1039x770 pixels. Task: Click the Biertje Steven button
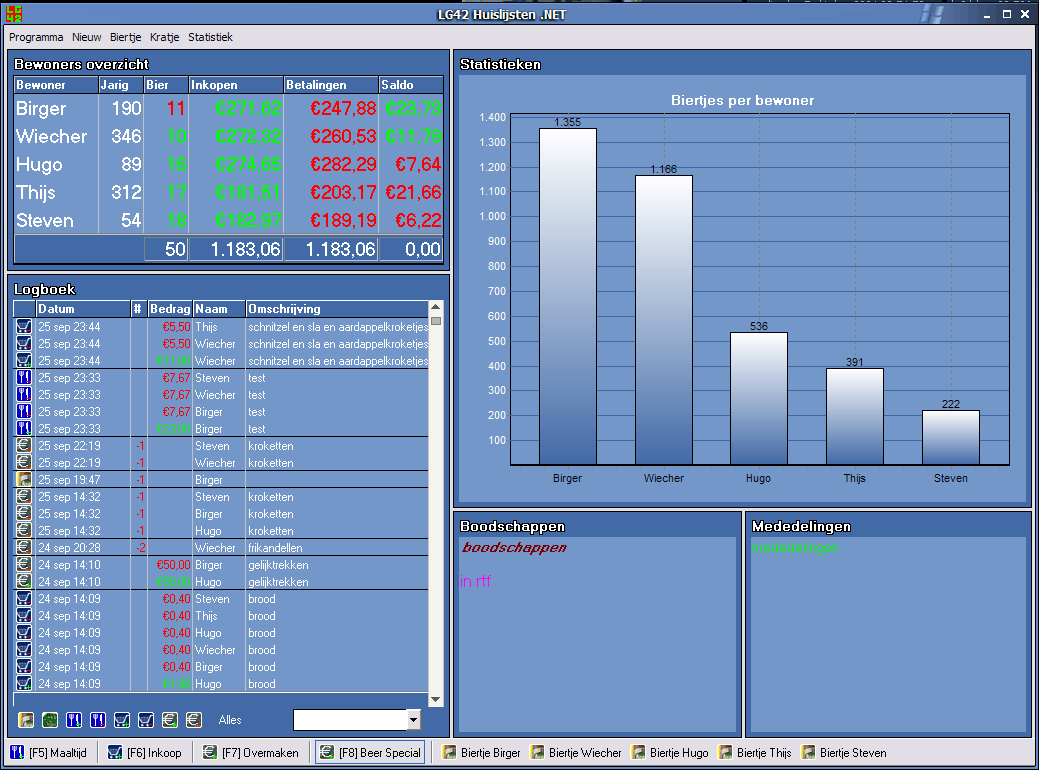(x=844, y=753)
